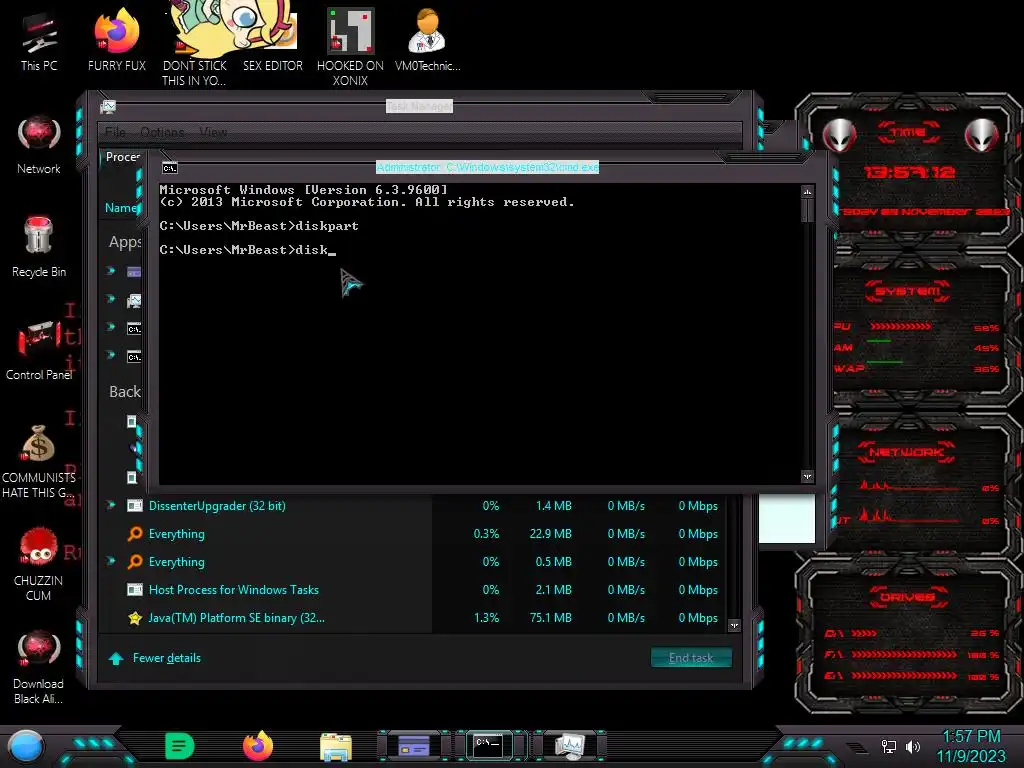Screen dimensions: 1024x768
Task: Open HOOKED ON XONIX desktop icon
Action: pyautogui.click(x=350, y=46)
